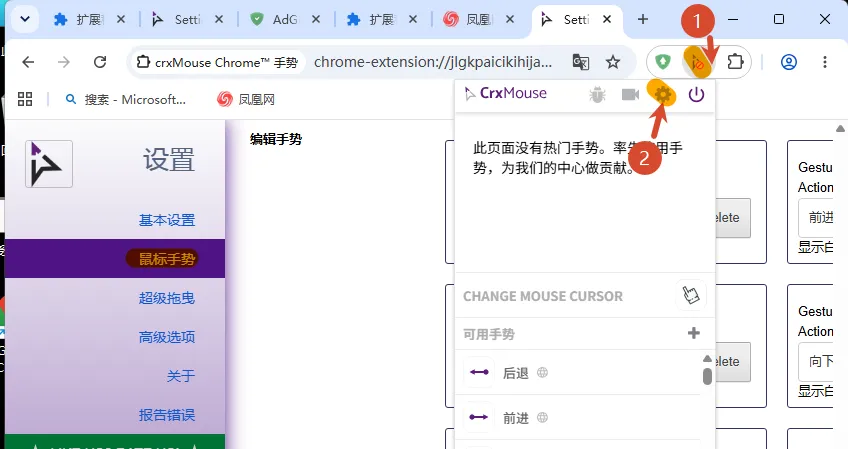Open the 搜索 - Microsoft bookmark
The height and width of the screenshot is (449, 848).
pyautogui.click(x=125, y=99)
